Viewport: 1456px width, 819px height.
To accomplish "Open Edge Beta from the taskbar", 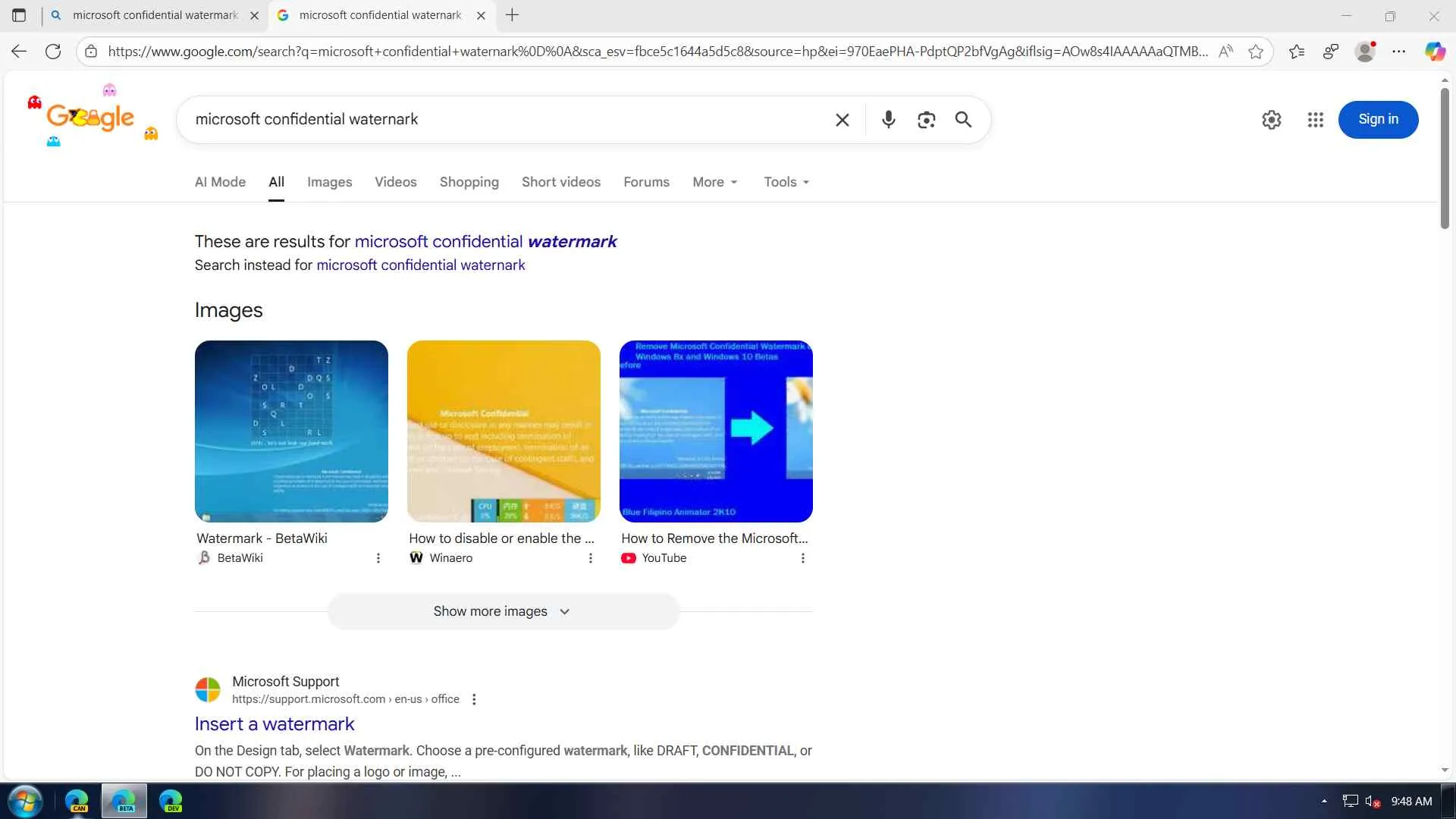I will 124,802.
